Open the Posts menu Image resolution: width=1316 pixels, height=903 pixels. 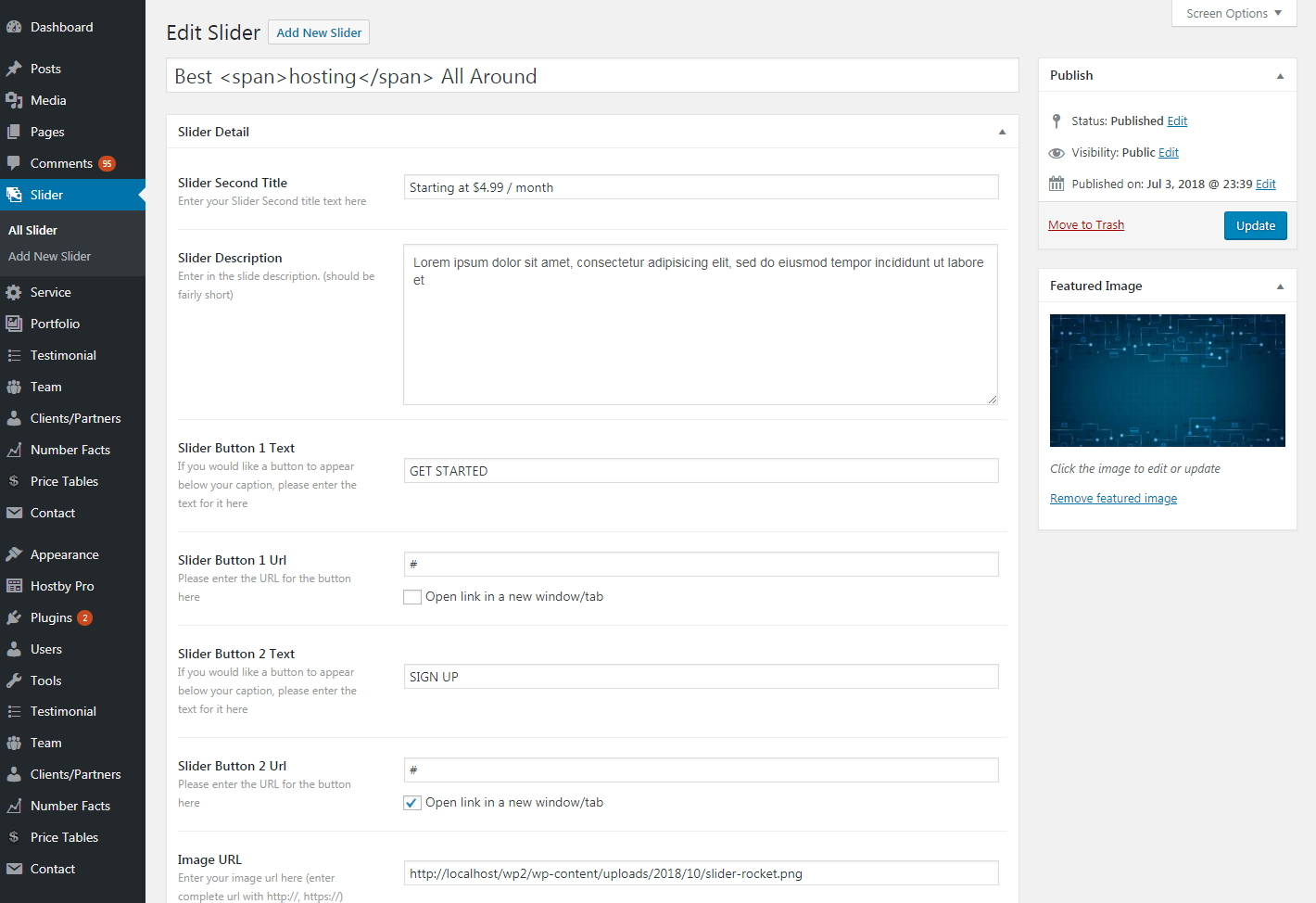(72, 69)
